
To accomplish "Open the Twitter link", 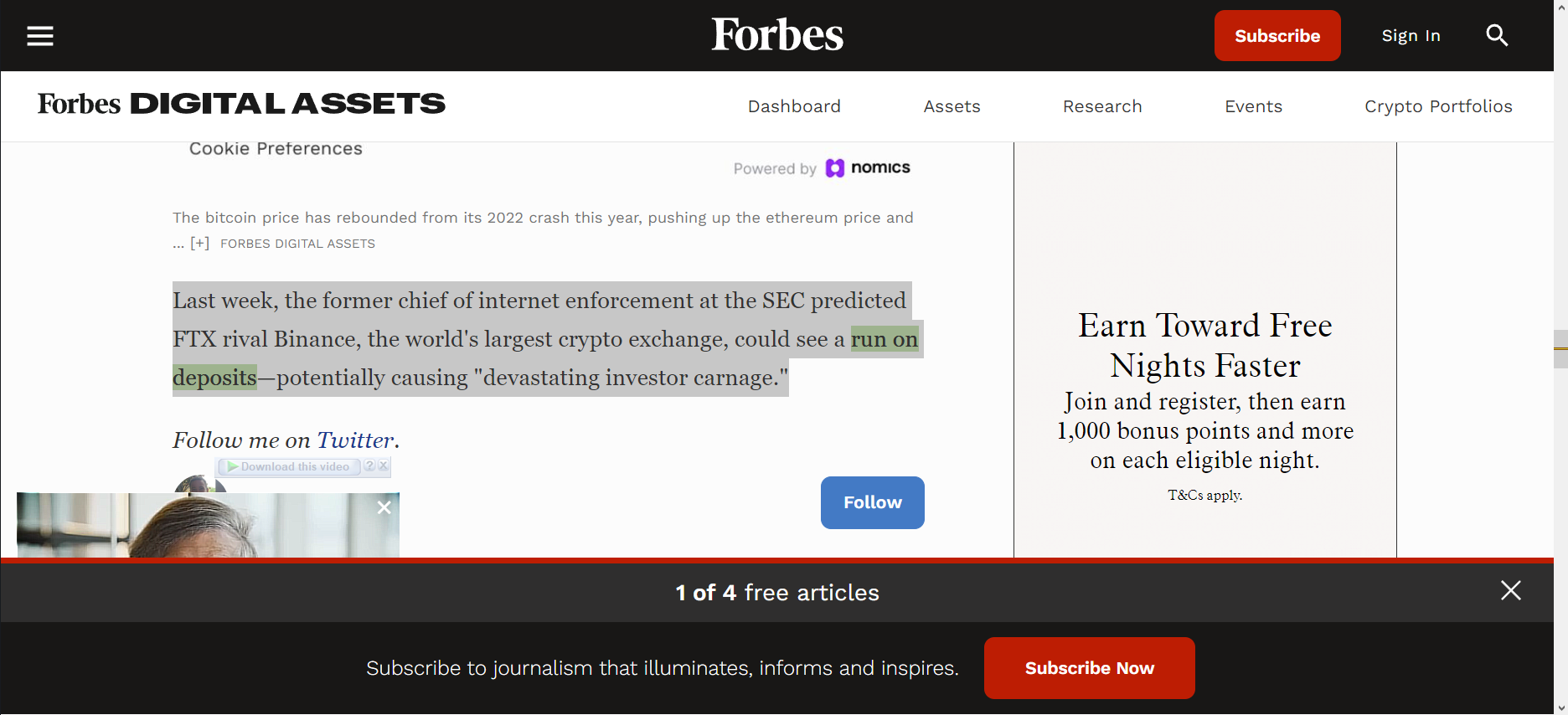I will [355, 440].
